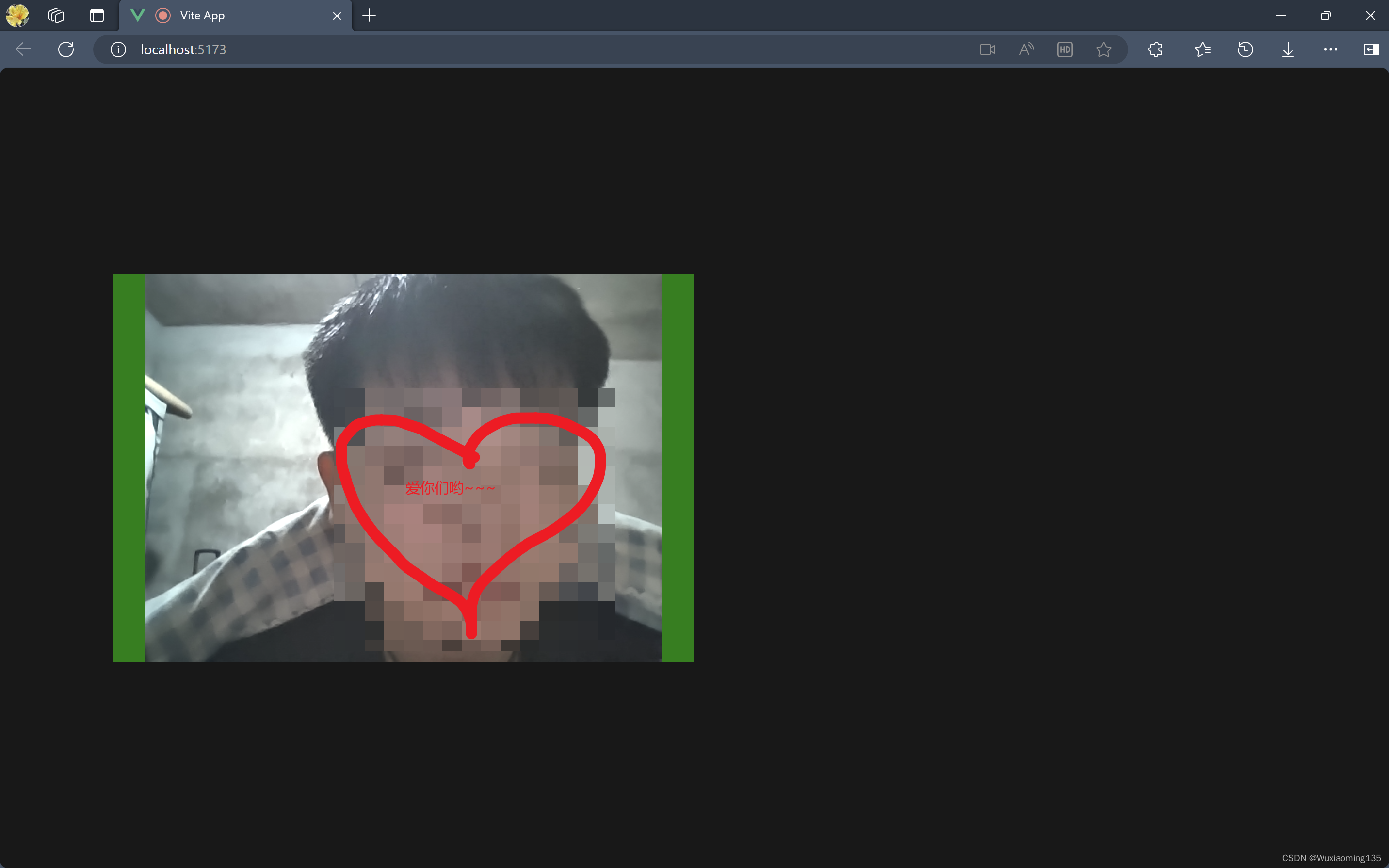The image size is (1389, 868).
Task: Open the Downloads icon
Action: [1288, 49]
